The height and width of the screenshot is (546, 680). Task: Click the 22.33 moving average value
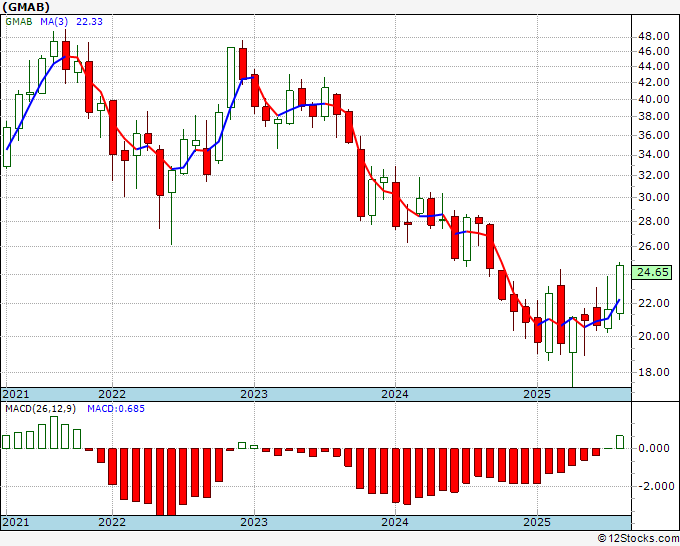pos(89,21)
